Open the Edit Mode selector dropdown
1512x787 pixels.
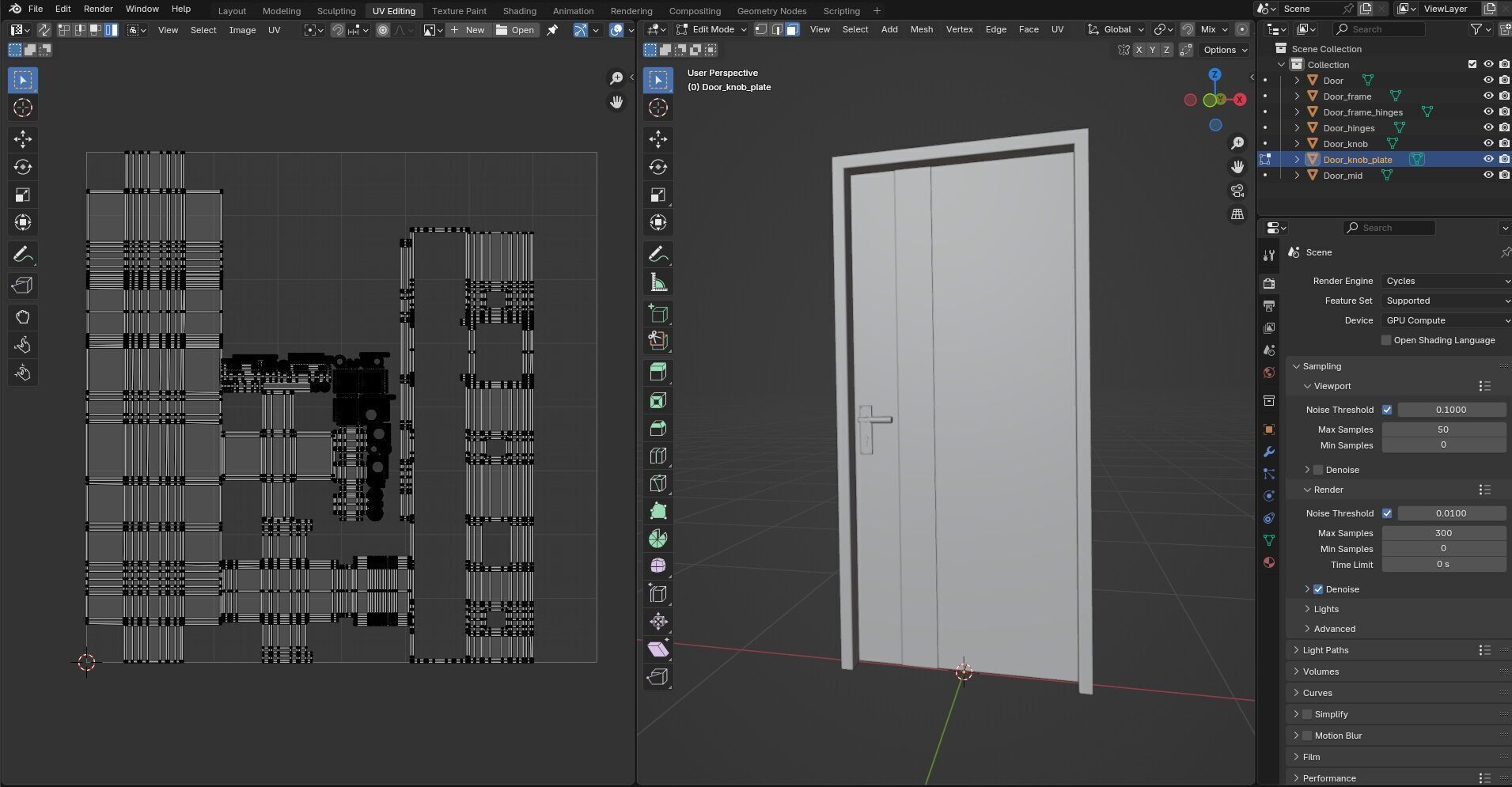pos(711,29)
